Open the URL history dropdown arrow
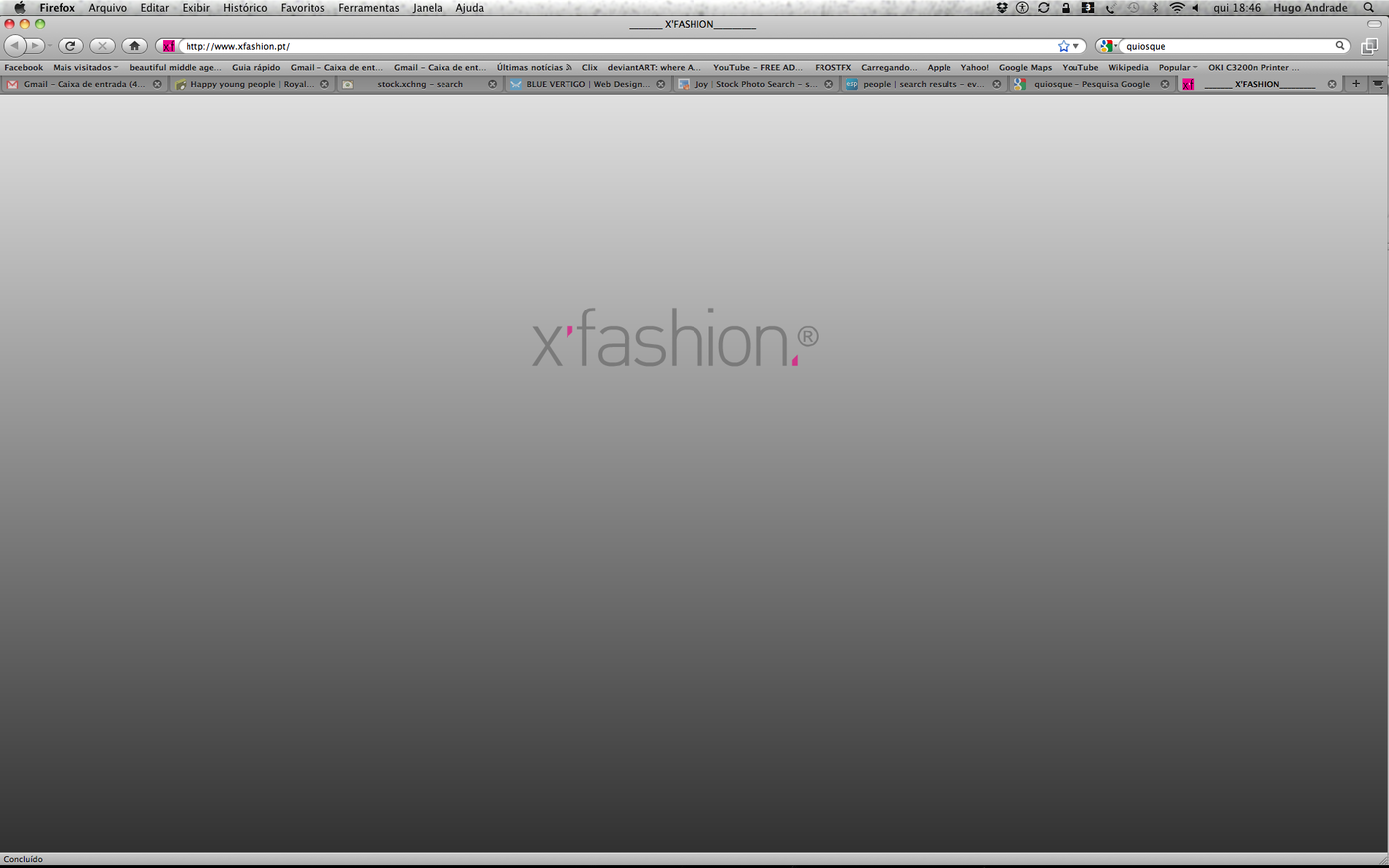1389x868 pixels. point(1076,46)
